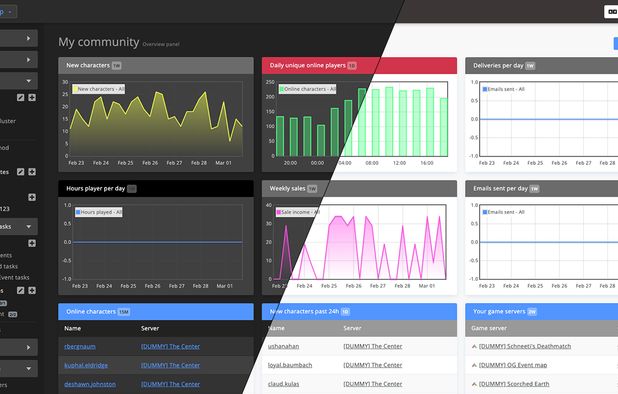618x394 pixels.
Task: Select the 'd tasks' sidebar entry
Action: (9, 266)
